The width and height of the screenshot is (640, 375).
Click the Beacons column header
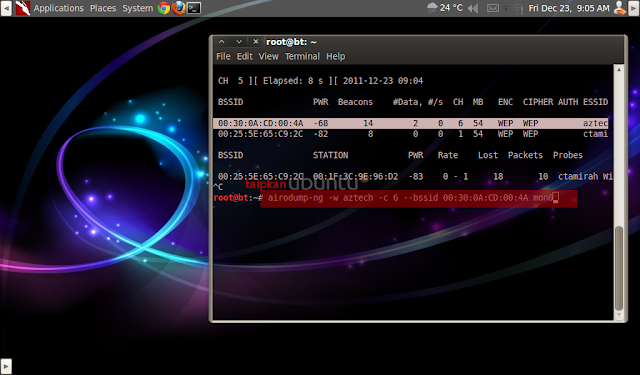point(355,102)
